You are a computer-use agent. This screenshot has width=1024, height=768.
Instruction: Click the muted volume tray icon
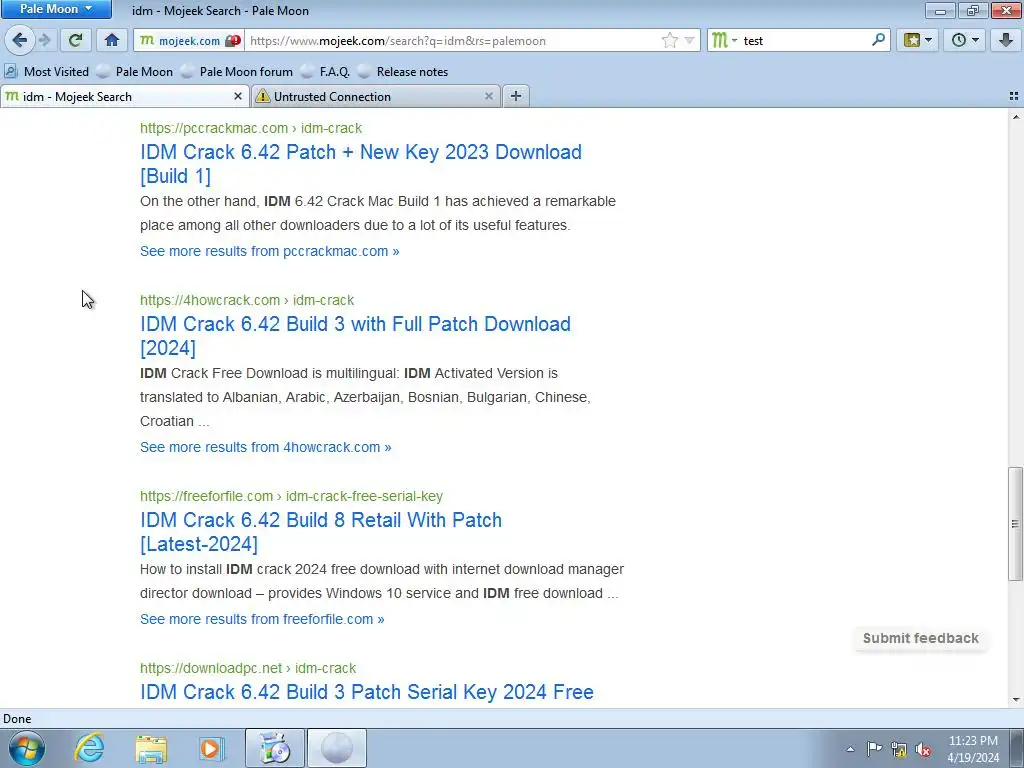pyautogui.click(x=923, y=749)
